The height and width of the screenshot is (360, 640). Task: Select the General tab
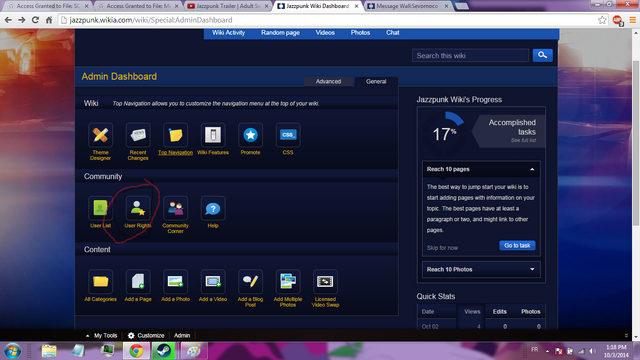pyautogui.click(x=376, y=81)
